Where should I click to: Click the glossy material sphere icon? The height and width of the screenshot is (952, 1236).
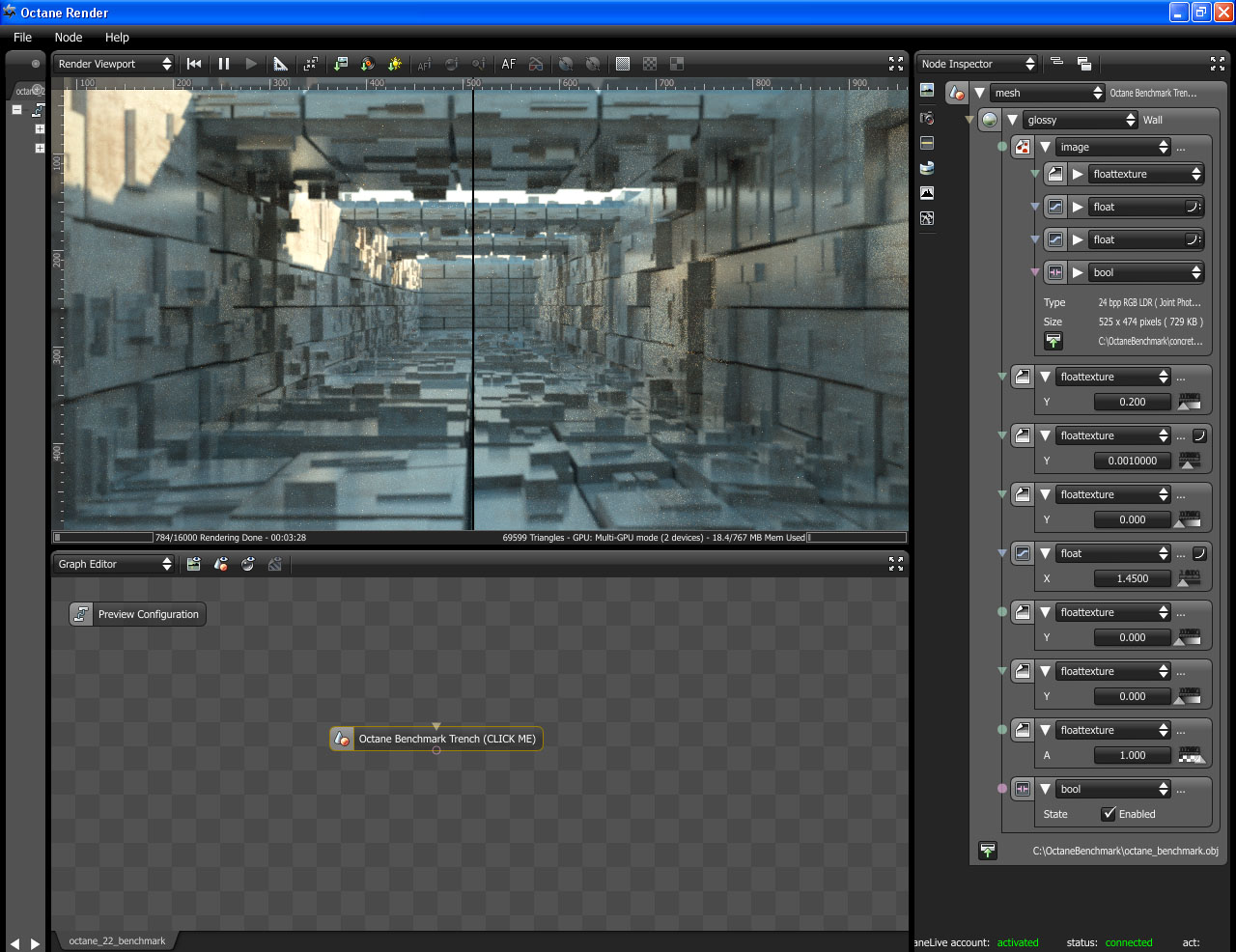coord(989,120)
